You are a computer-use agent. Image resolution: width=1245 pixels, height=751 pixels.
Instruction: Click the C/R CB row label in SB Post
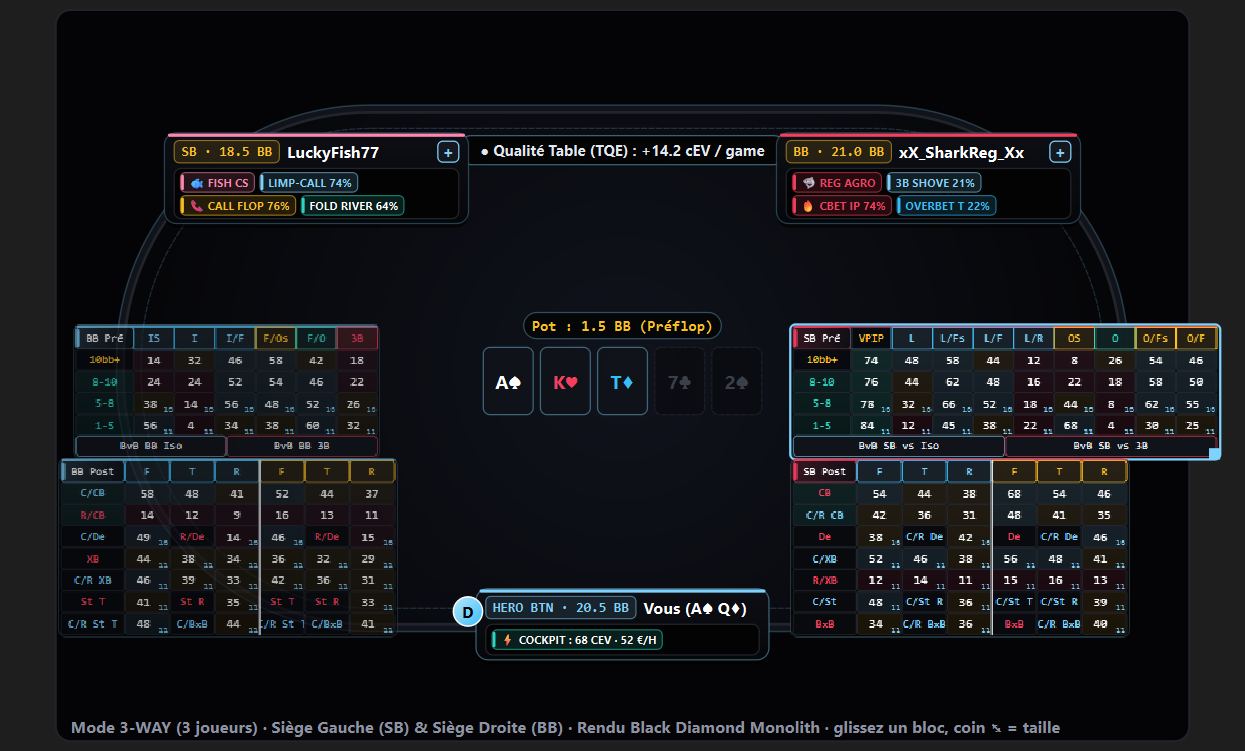click(825, 515)
